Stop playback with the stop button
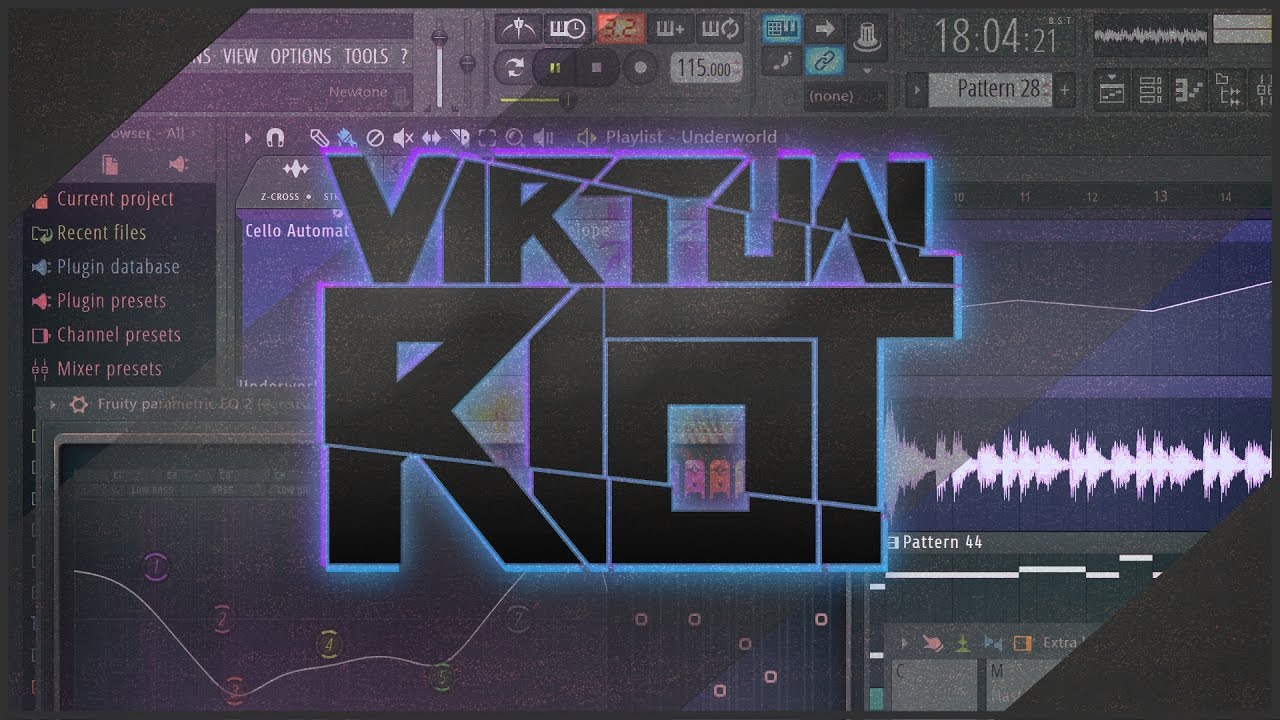The height and width of the screenshot is (720, 1280). click(x=597, y=68)
